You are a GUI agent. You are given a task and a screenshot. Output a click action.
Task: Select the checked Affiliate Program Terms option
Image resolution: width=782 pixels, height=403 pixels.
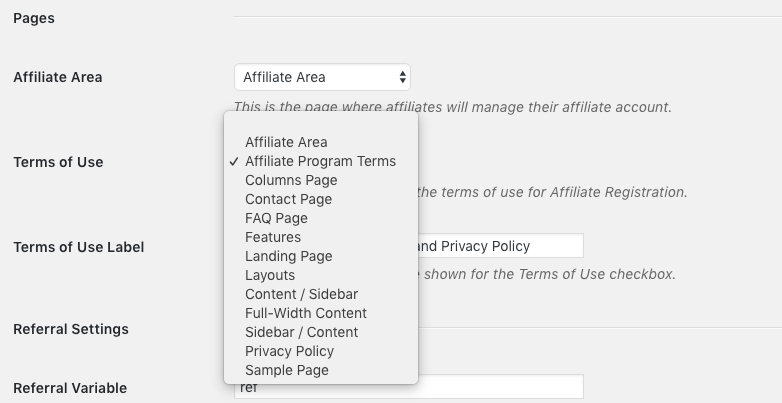[320, 161]
